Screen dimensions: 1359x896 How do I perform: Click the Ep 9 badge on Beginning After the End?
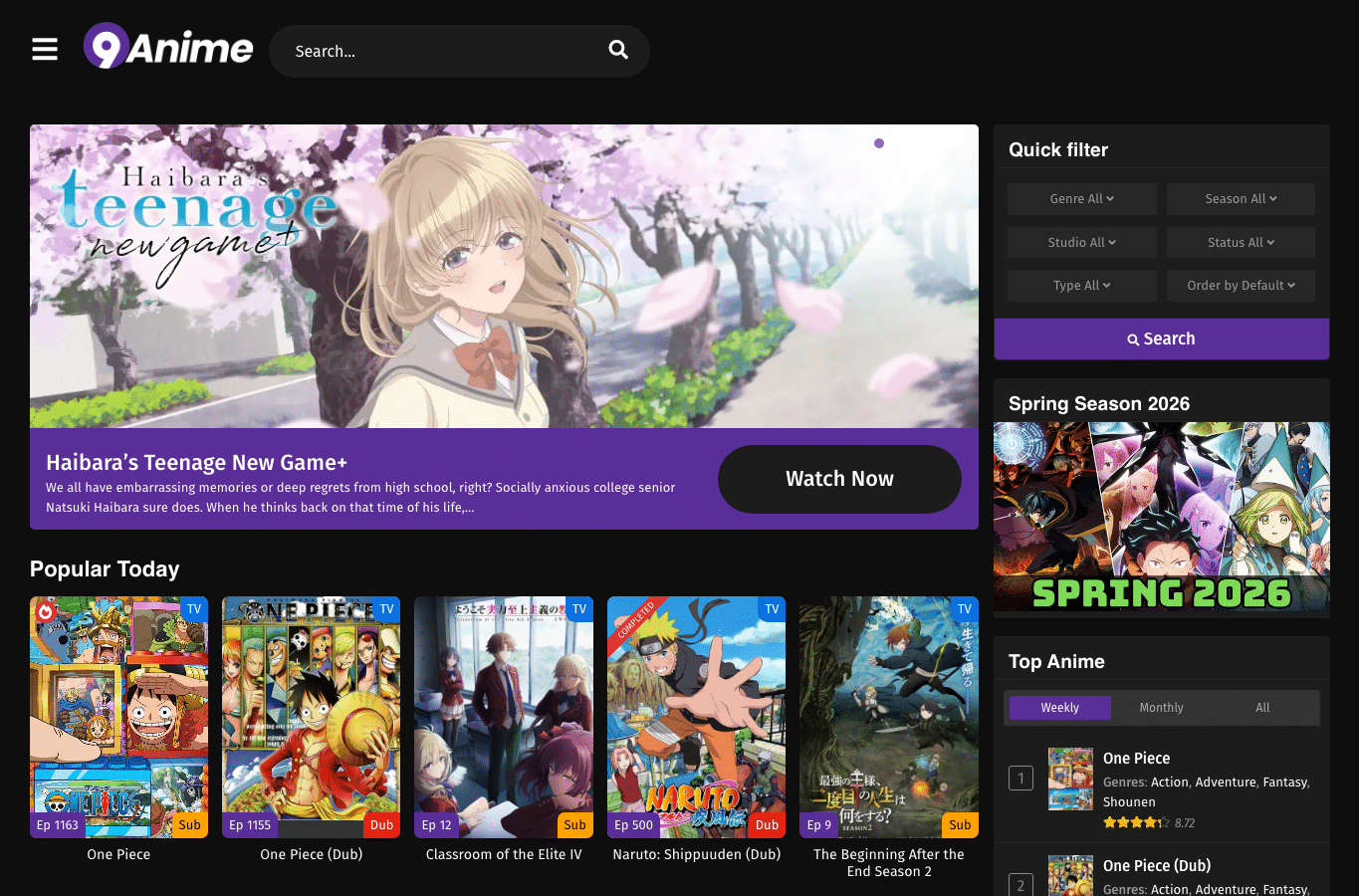coord(819,824)
